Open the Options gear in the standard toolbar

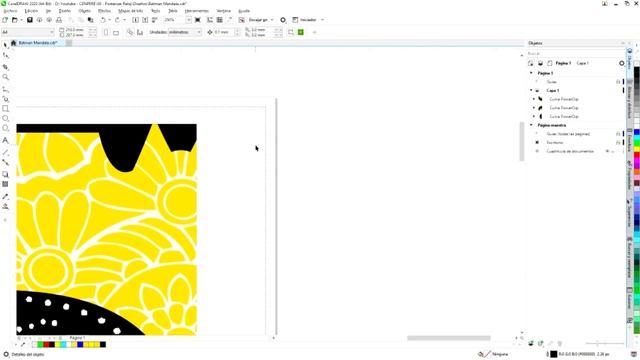click(283, 20)
